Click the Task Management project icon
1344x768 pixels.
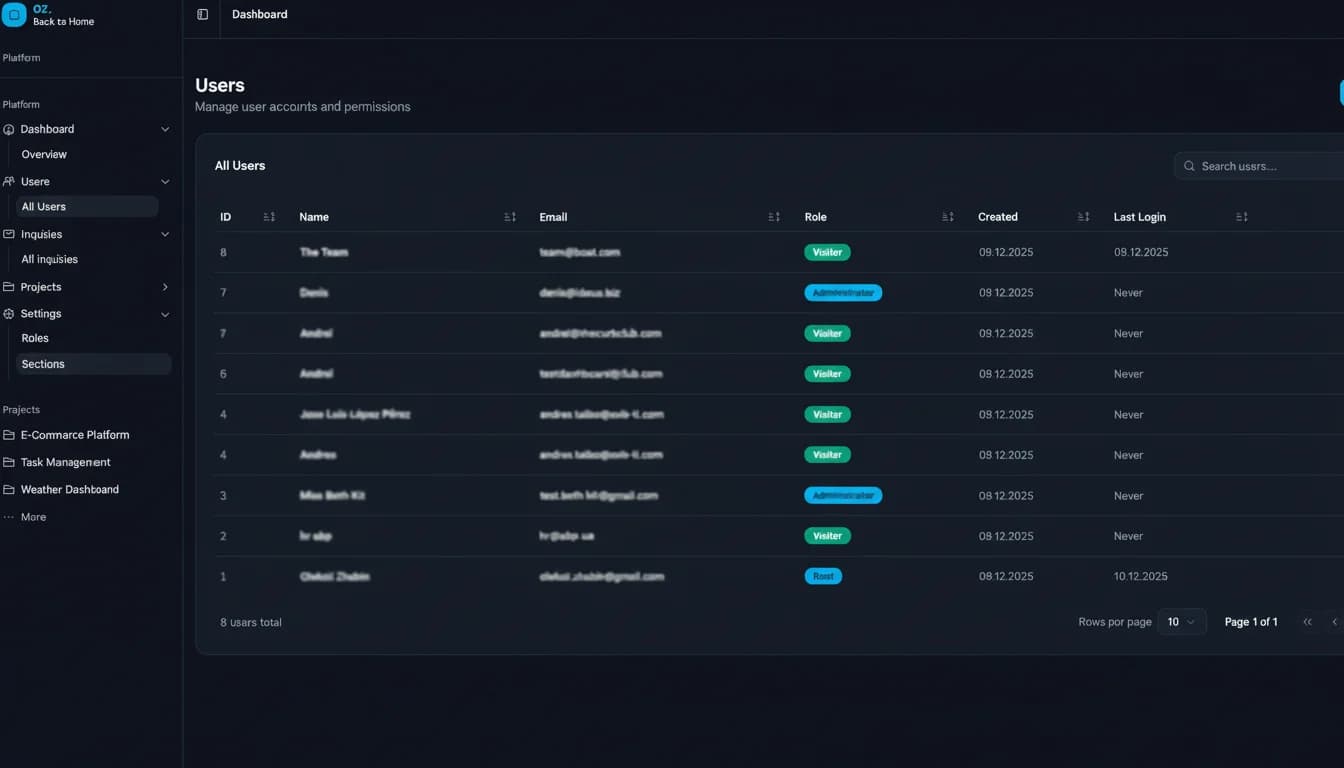click(x=10, y=462)
